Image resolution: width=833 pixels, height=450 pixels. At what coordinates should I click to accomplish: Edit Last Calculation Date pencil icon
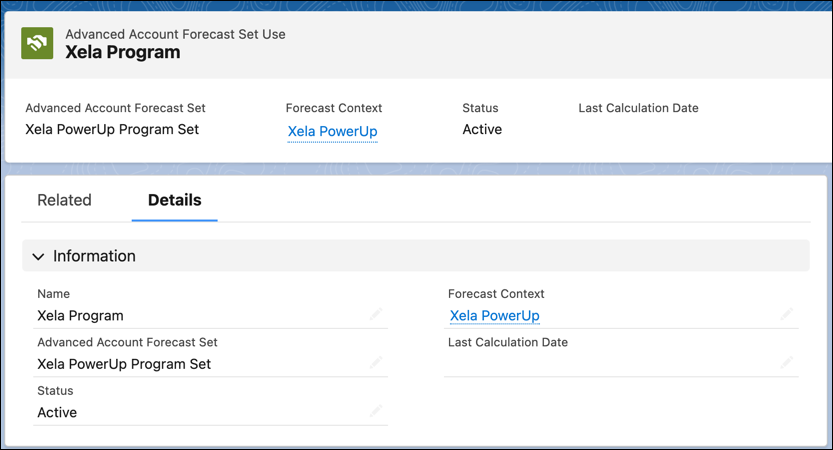(787, 363)
